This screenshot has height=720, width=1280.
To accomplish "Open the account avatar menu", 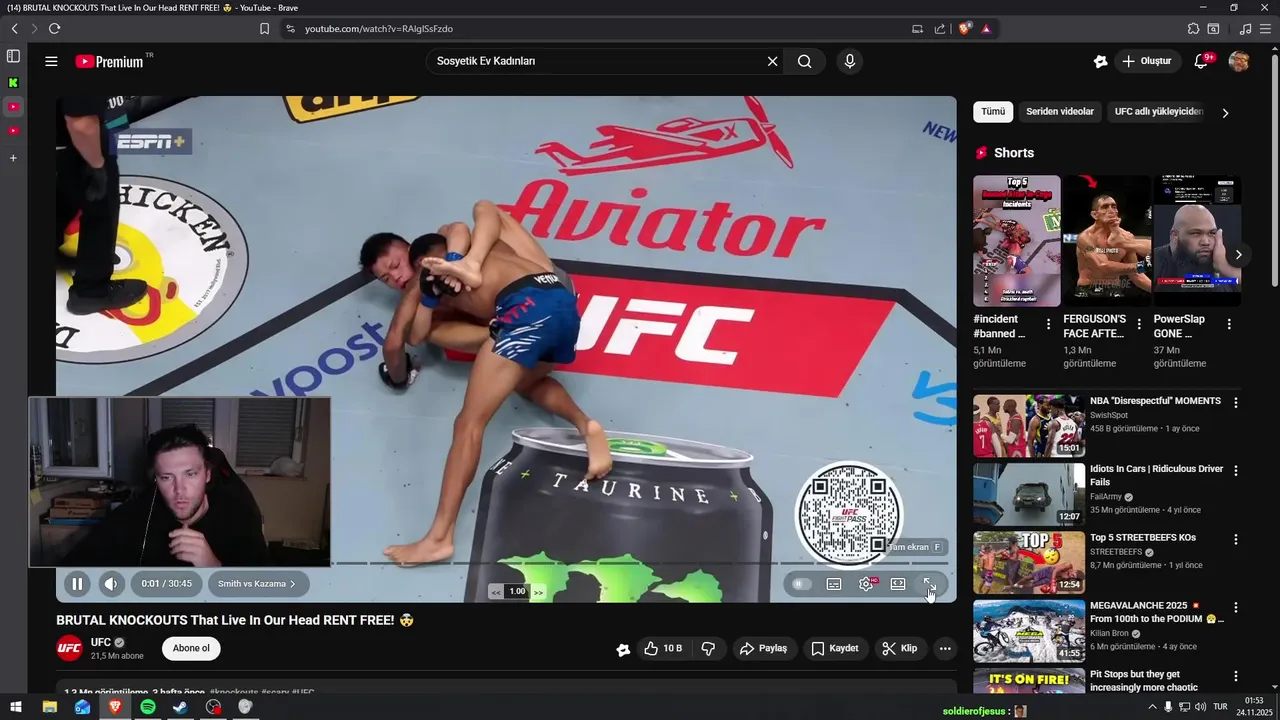I will [x=1239, y=61].
